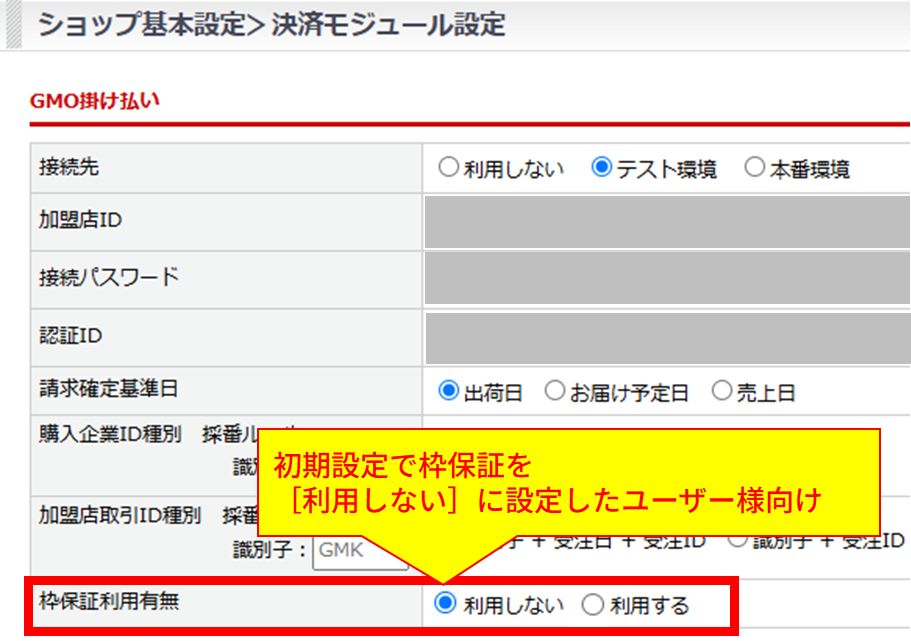Click the ショップ基本設定> 決済モジュール設定 page title

271,25
